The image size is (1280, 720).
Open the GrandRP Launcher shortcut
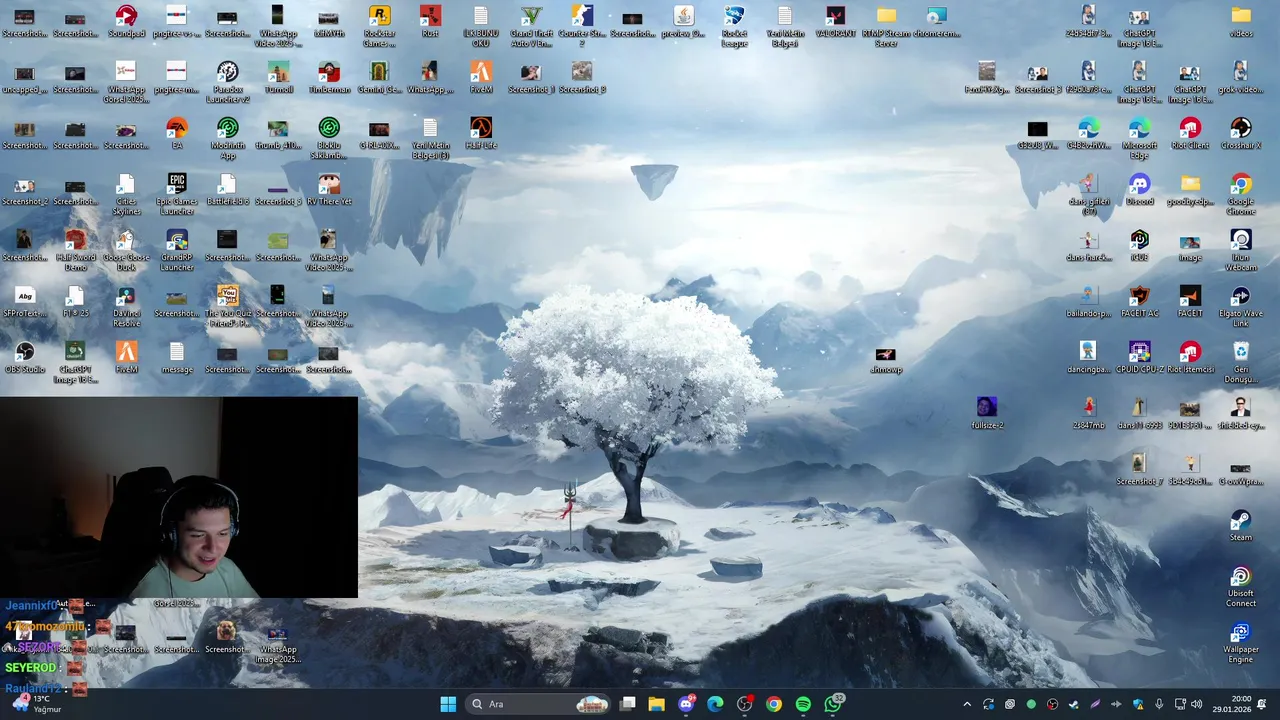[177, 250]
